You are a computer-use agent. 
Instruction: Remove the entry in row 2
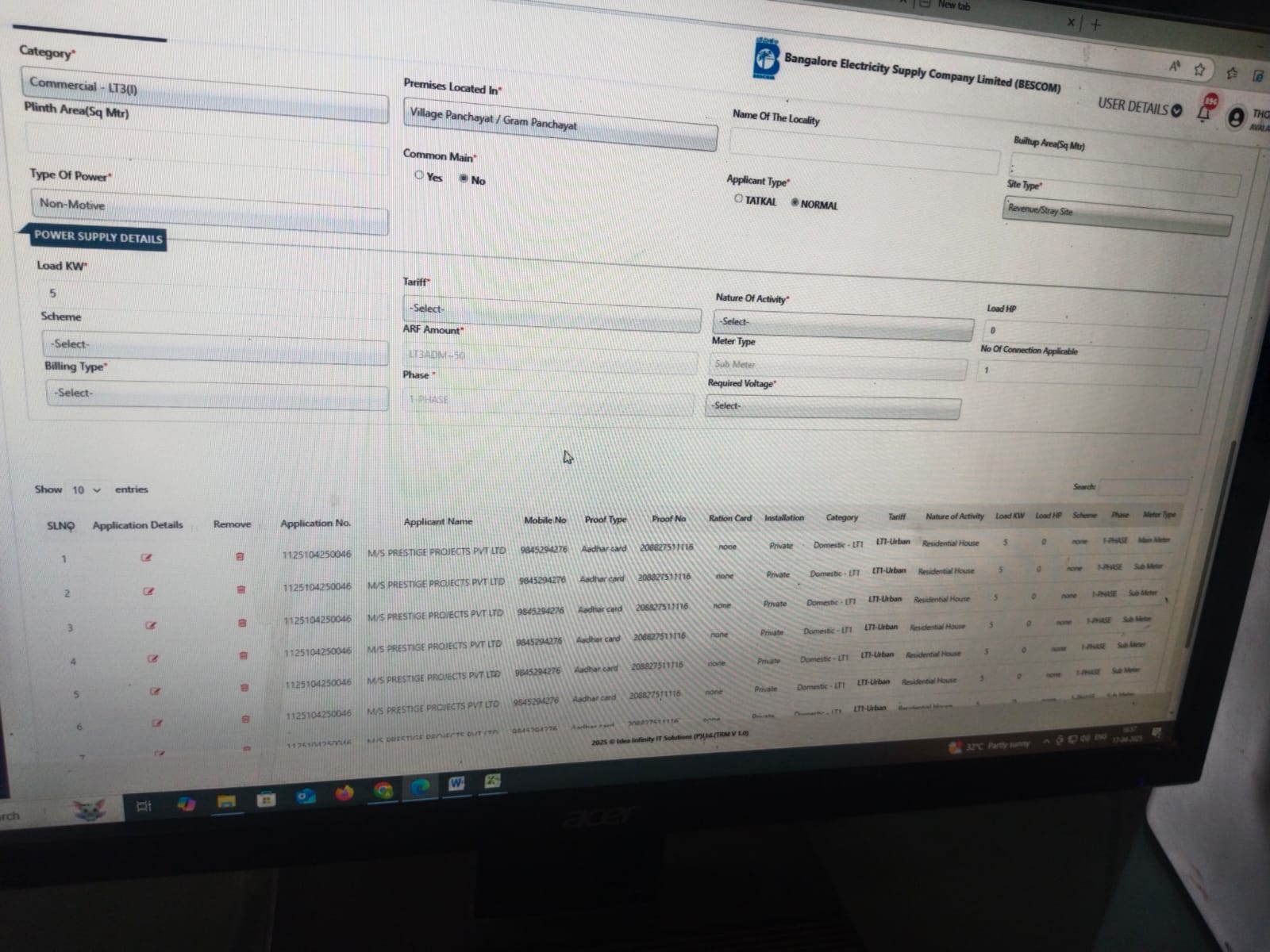(241, 589)
